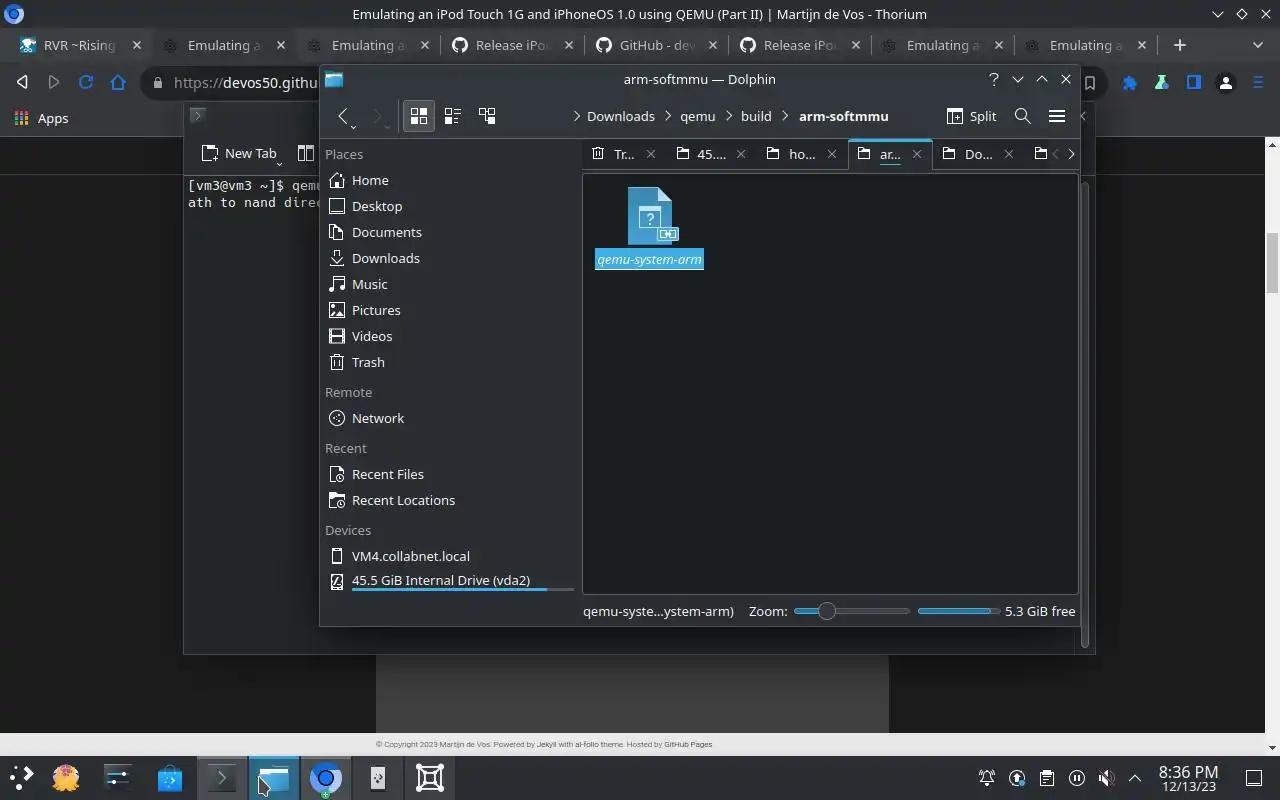Select 45.5 GiB Internal Drive (vda2)
This screenshot has height=800, width=1280.
449,581
